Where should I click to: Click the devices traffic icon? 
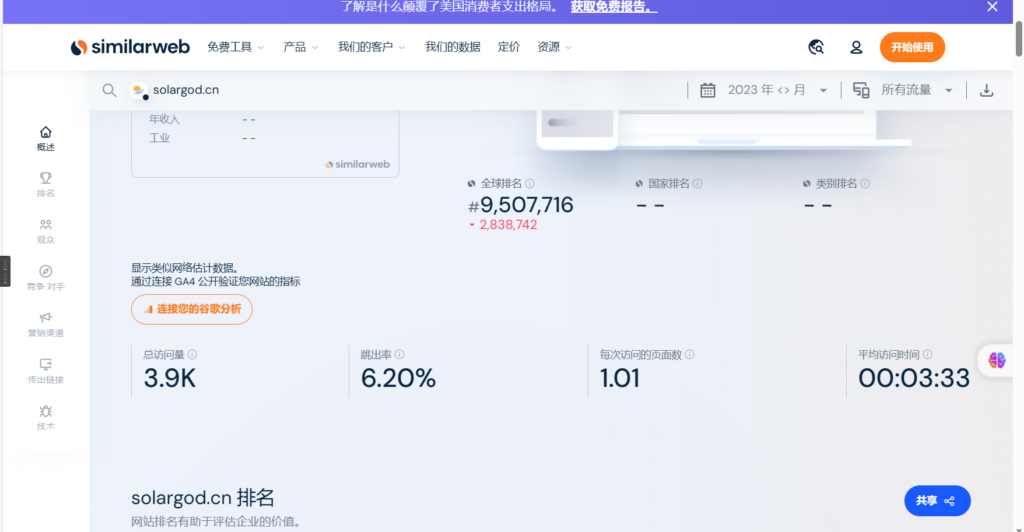pos(861,90)
